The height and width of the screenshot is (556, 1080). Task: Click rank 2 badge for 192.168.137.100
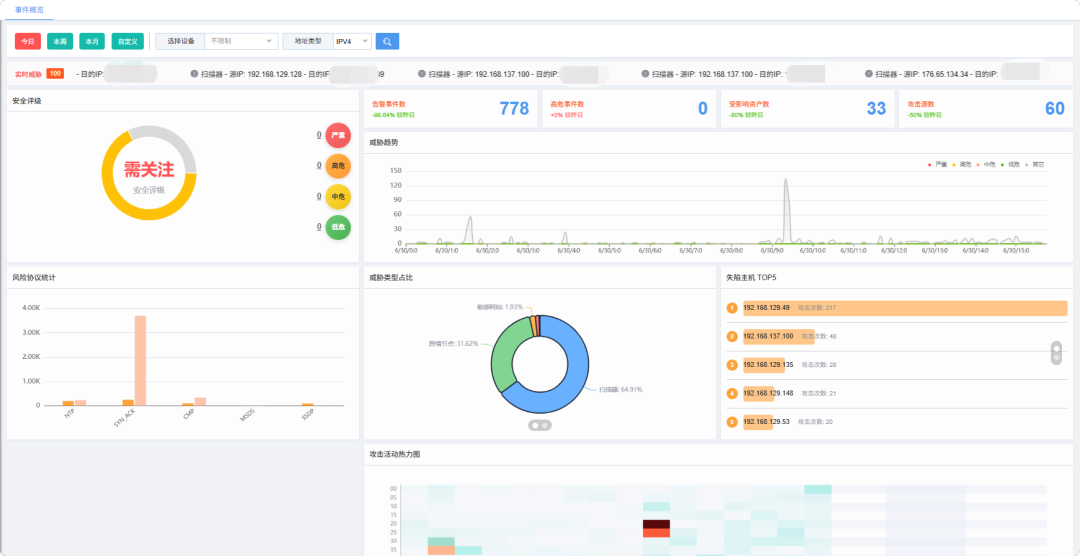(732, 336)
